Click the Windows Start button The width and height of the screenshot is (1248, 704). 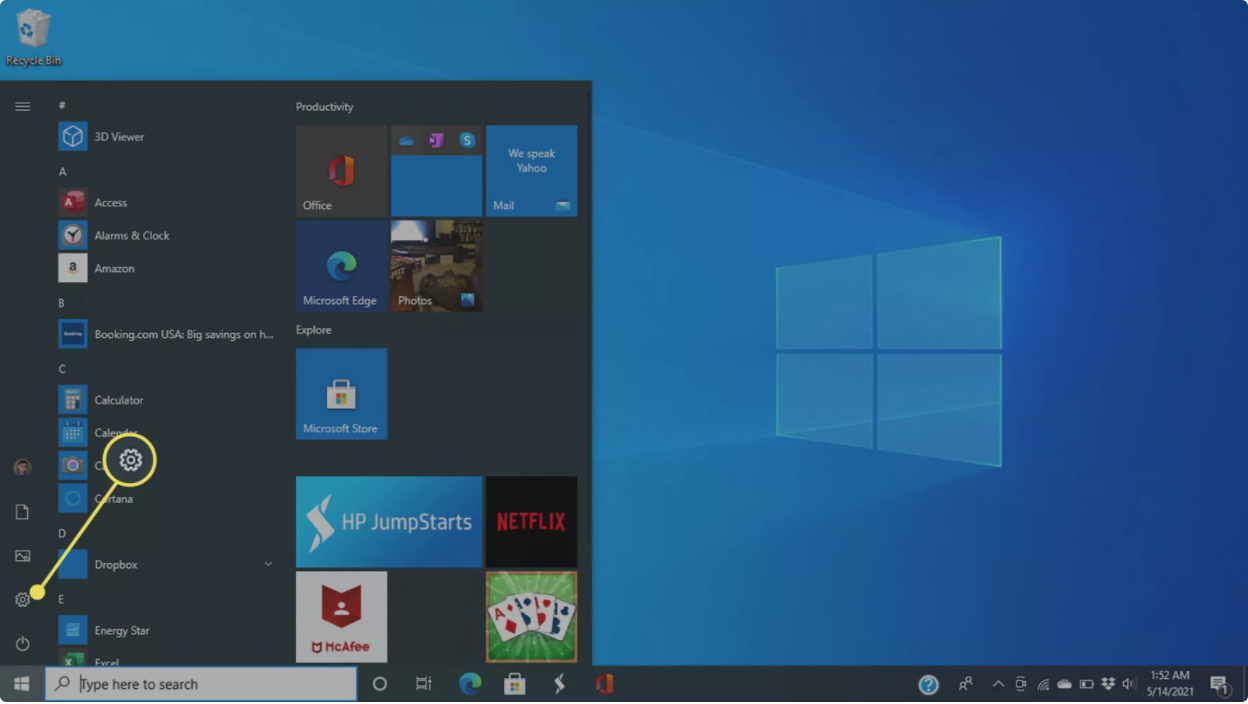22,684
